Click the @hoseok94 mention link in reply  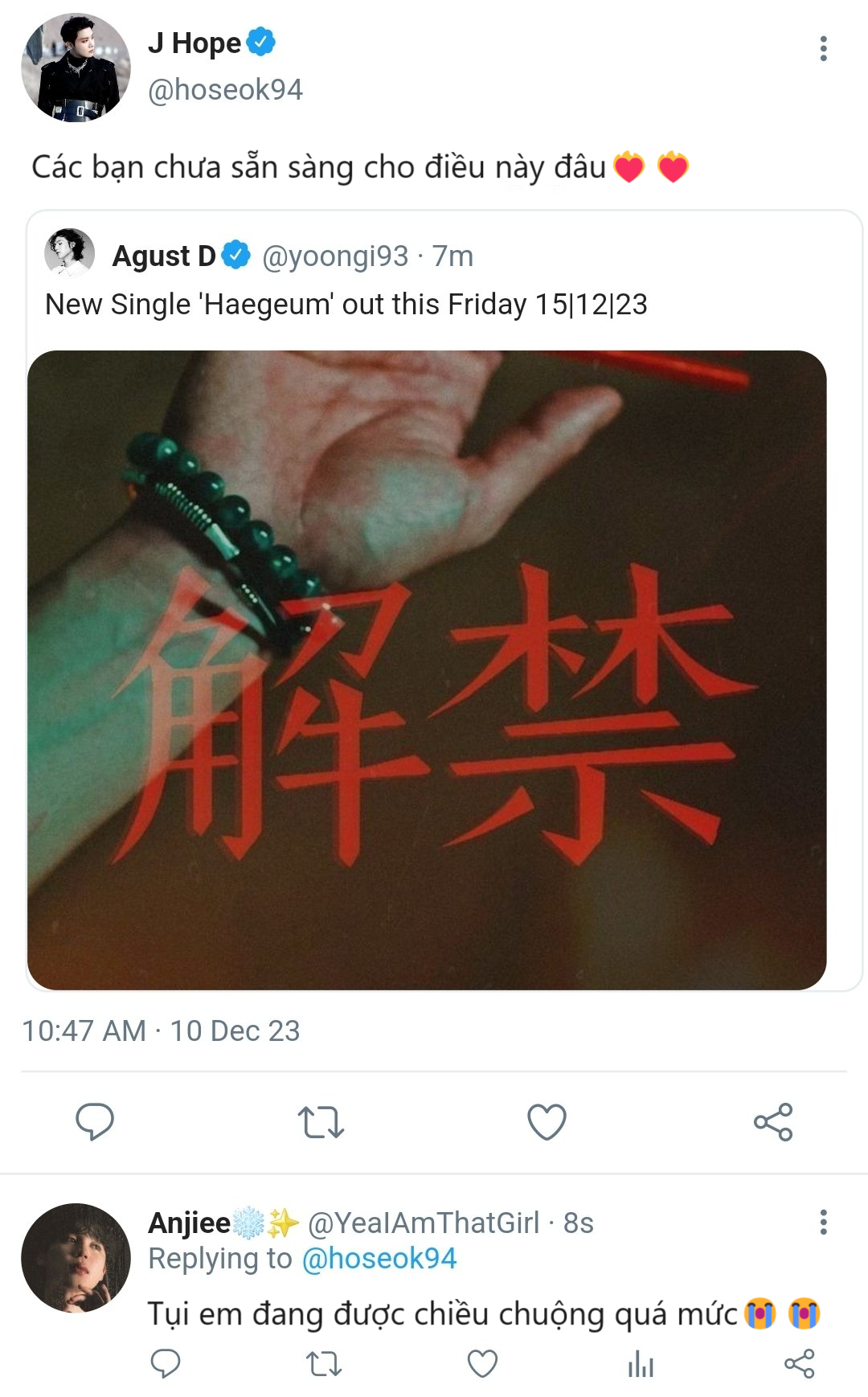379,1259
